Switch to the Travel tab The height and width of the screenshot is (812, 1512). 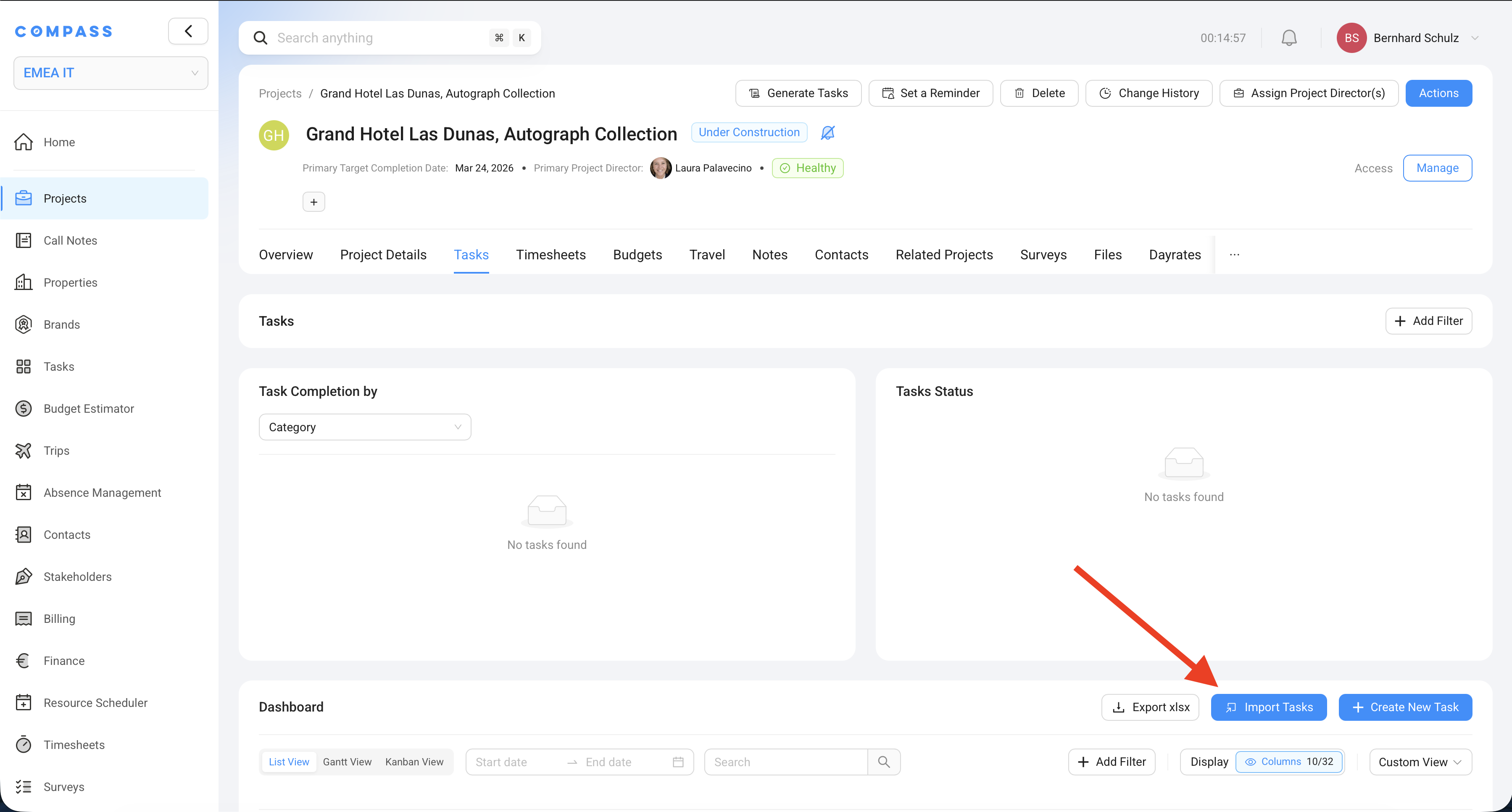(707, 255)
